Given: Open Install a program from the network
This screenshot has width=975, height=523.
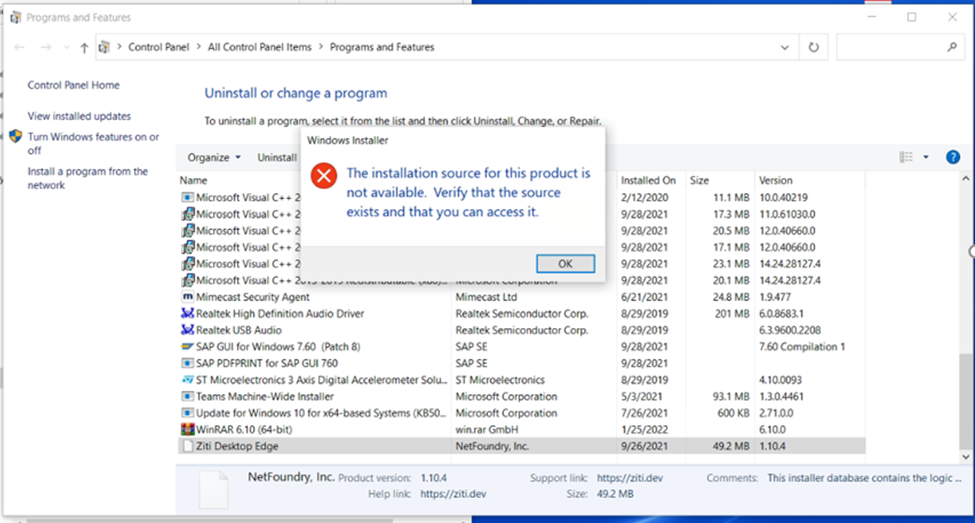Looking at the screenshot, I should point(88,178).
